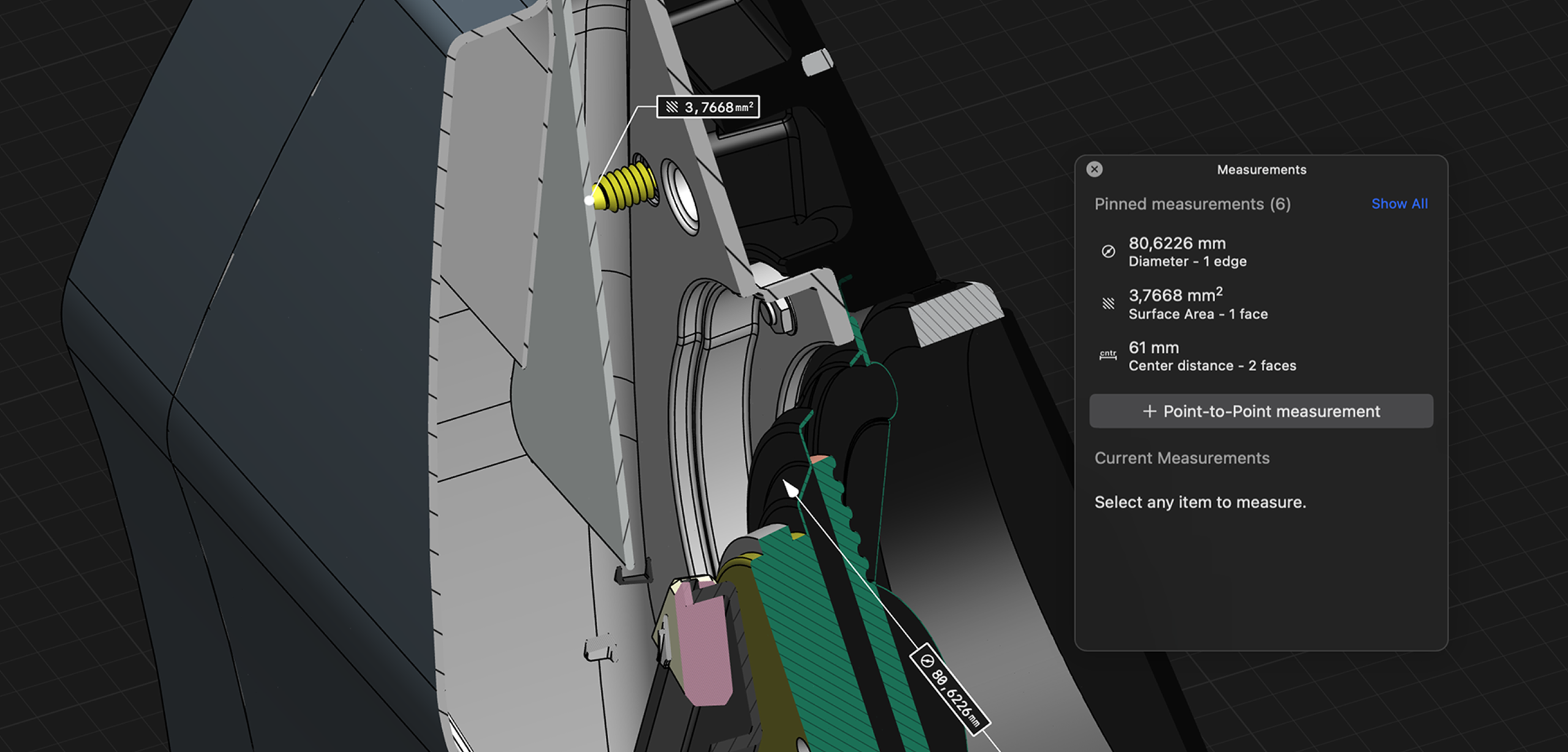
Task: Click the surface area hatch icon in the panel
Action: tap(1108, 303)
